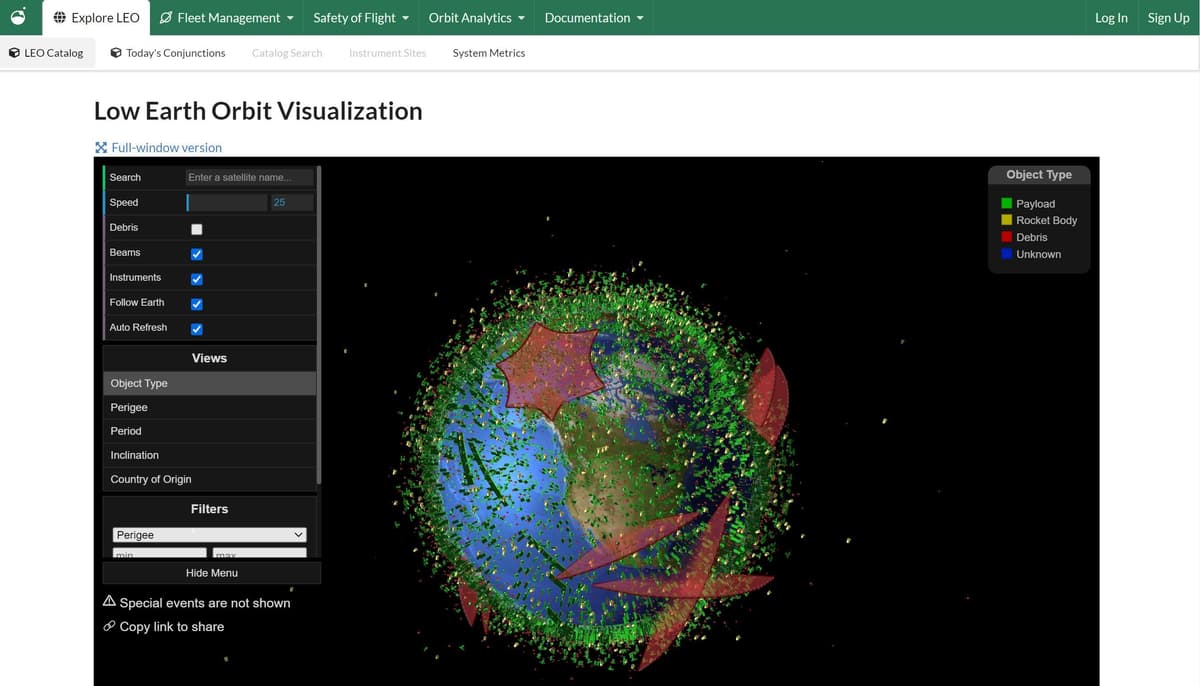
Task: Click the cube icon beside Today's Conjunctions
Action: pos(116,53)
